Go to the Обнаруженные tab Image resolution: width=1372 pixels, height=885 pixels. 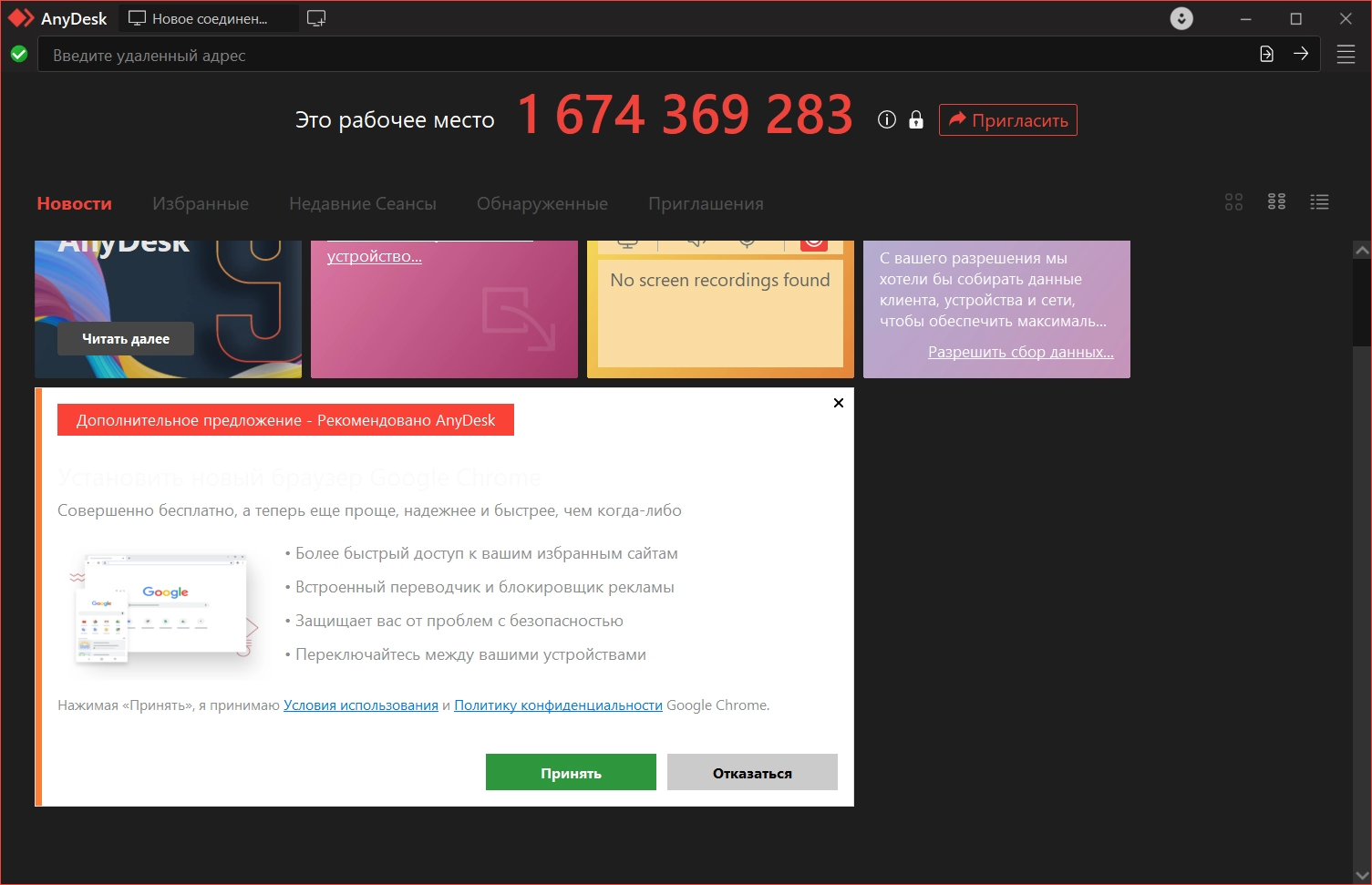542,203
